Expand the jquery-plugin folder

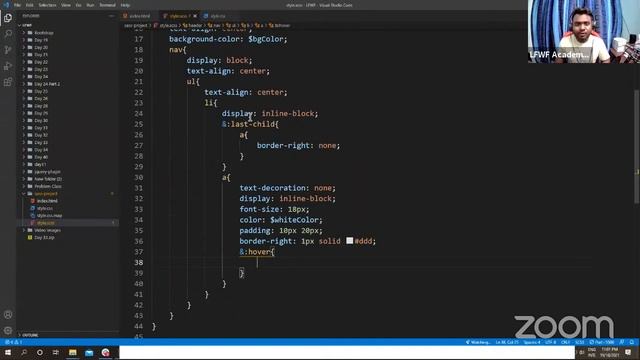(x=47, y=171)
